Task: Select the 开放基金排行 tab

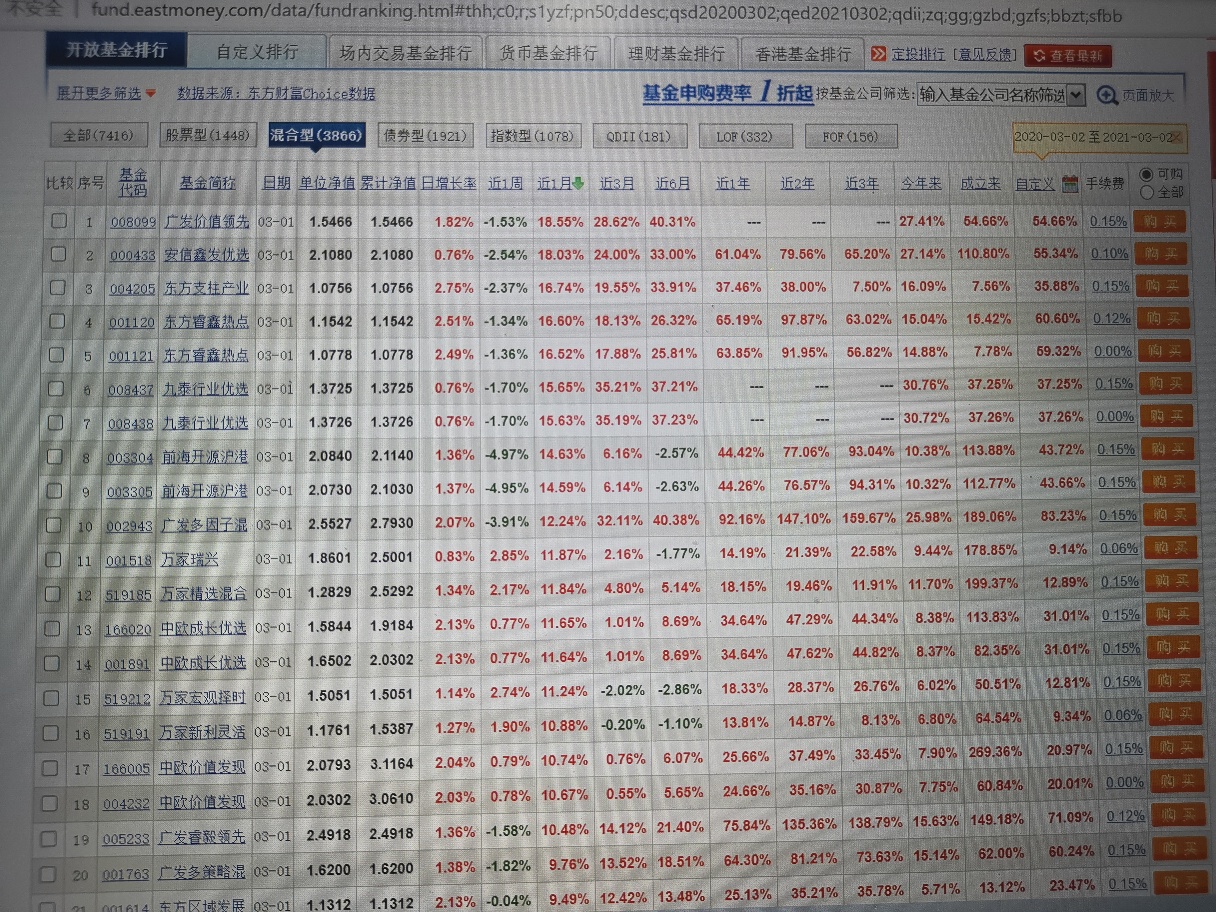Action: point(116,50)
